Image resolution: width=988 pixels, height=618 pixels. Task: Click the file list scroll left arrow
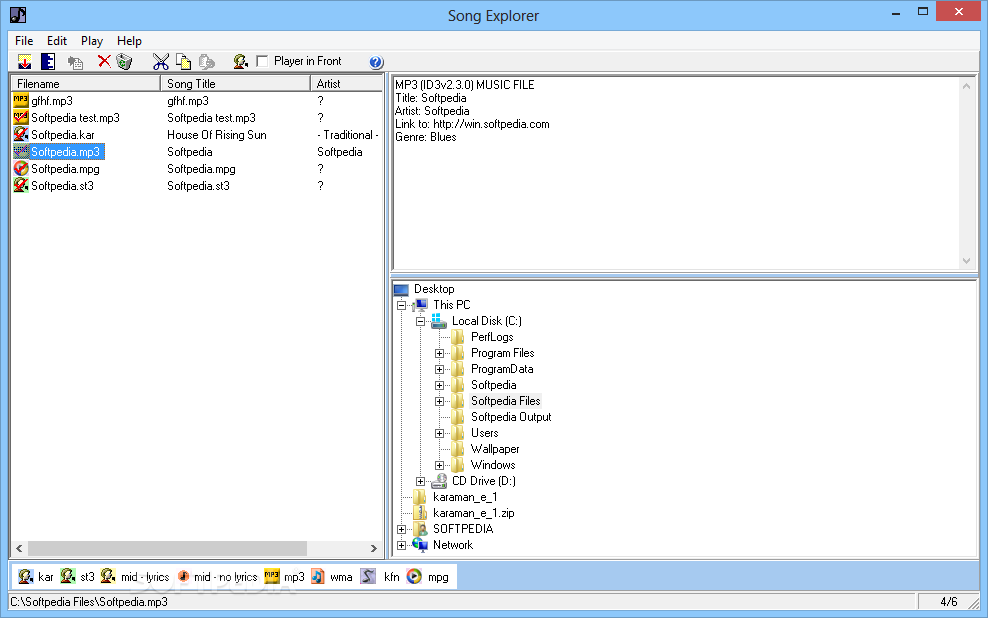tap(20, 549)
